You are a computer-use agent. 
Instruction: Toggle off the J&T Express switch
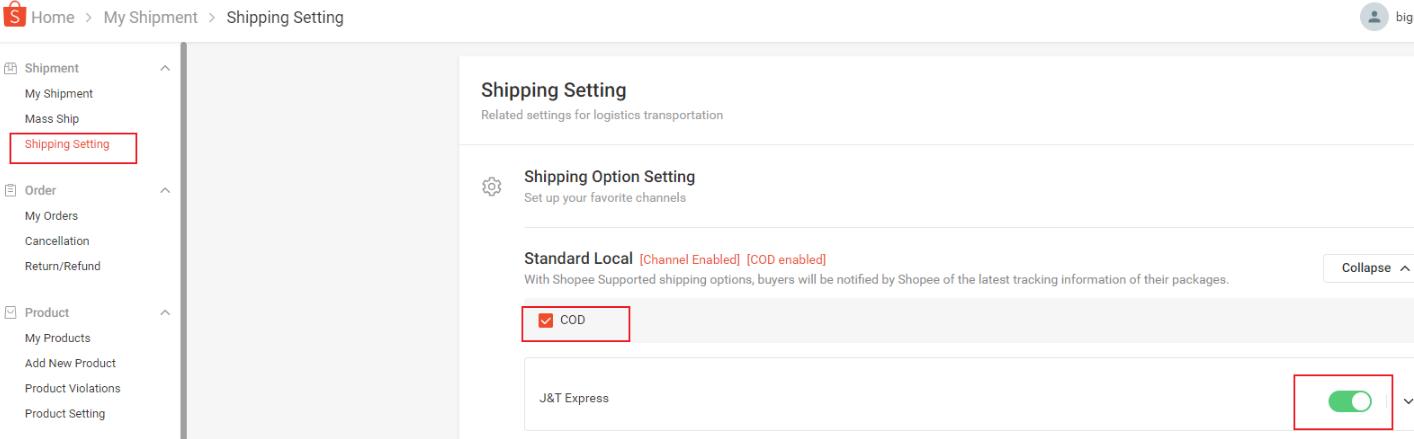coord(1350,402)
